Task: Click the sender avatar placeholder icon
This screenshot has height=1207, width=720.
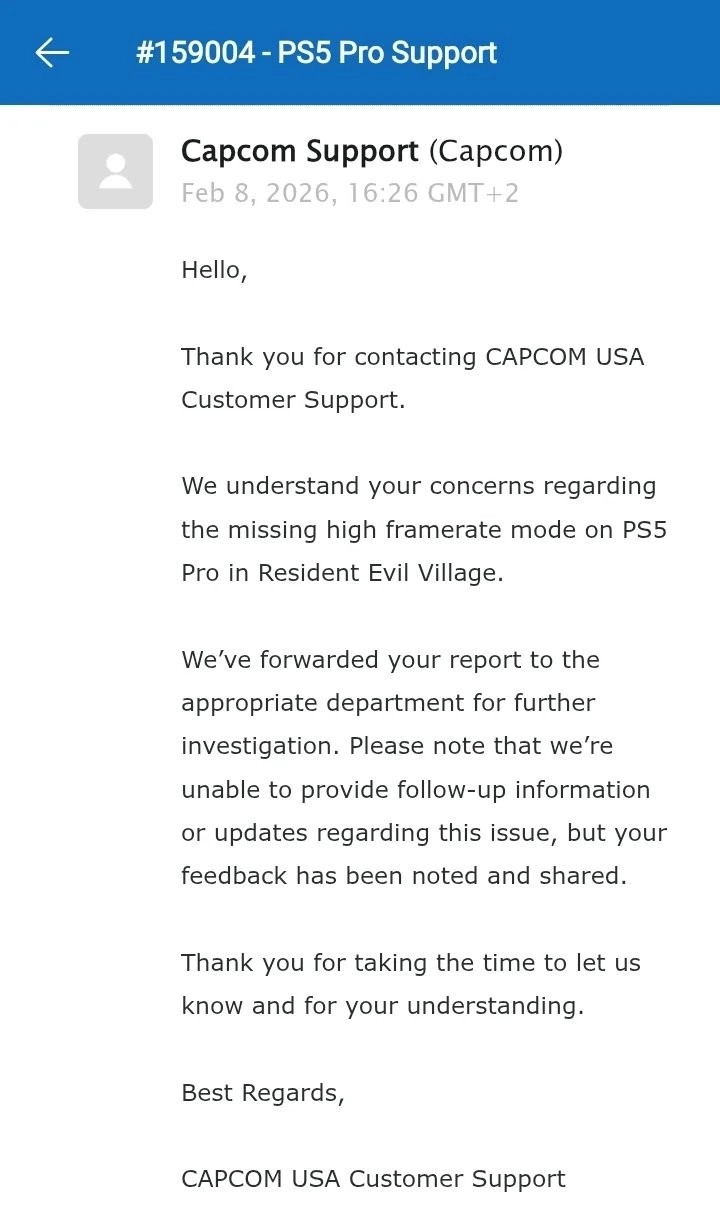Action: tap(116, 172)
